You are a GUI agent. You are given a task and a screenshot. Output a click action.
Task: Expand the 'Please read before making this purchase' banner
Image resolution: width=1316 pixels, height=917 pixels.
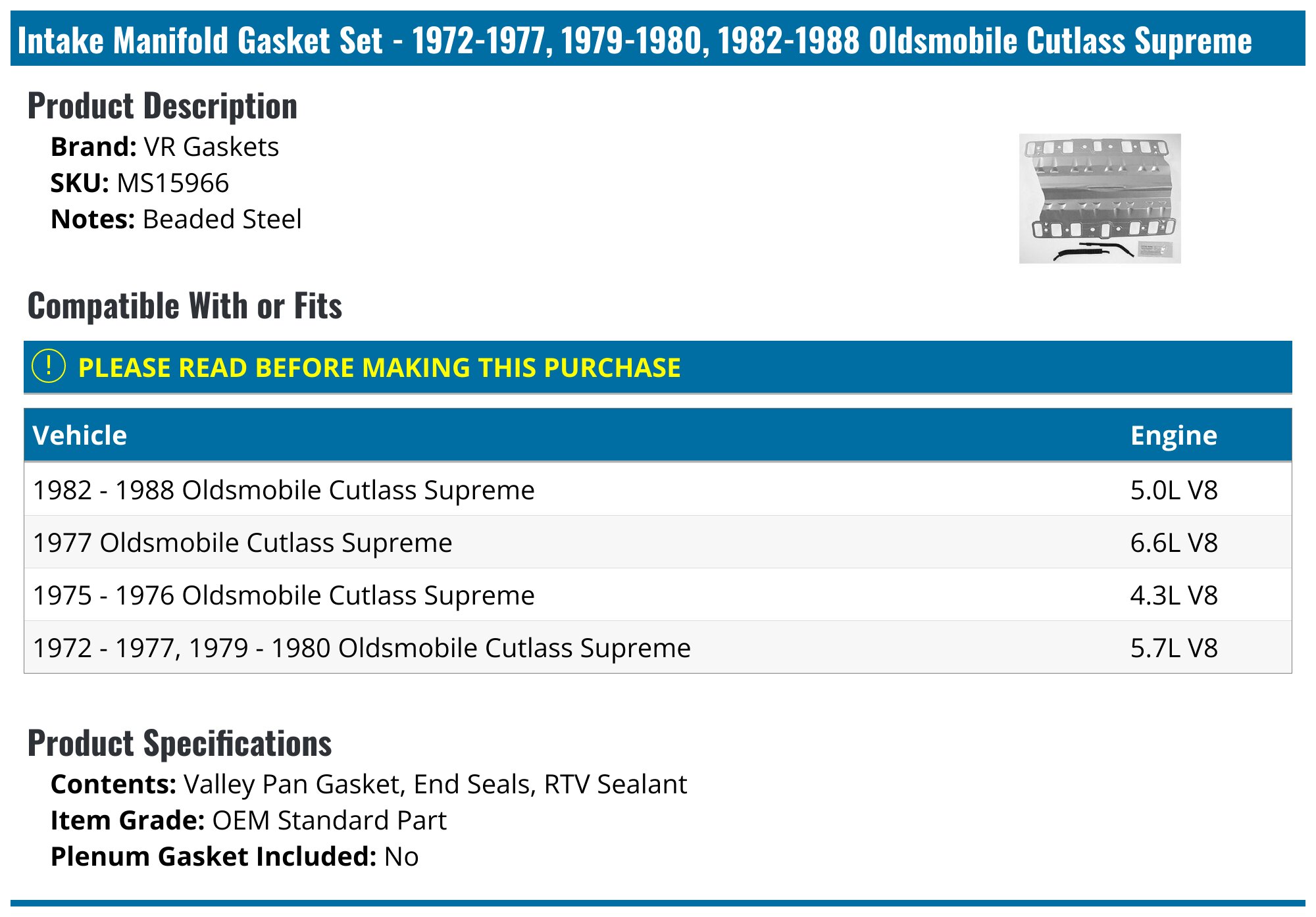tap(379, 368)
